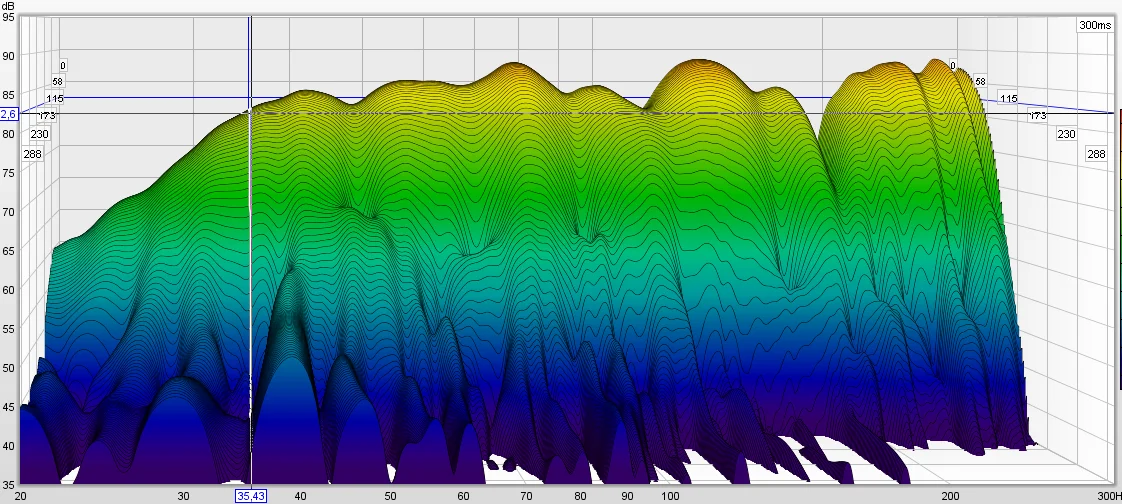Viewport: 1122px width, 504px height.
Task: Click the 20 Hz tick on frequency axis
Action: pos(21,496)
